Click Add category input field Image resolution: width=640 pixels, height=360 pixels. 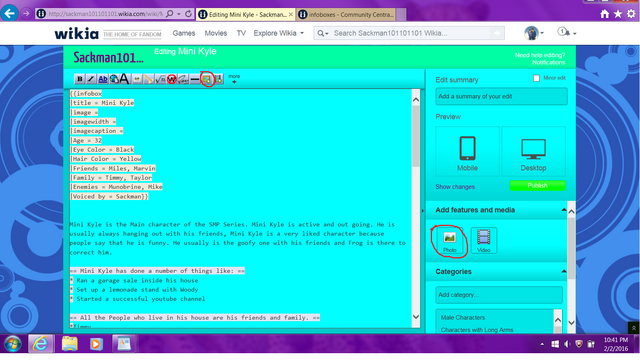point(499,295)
